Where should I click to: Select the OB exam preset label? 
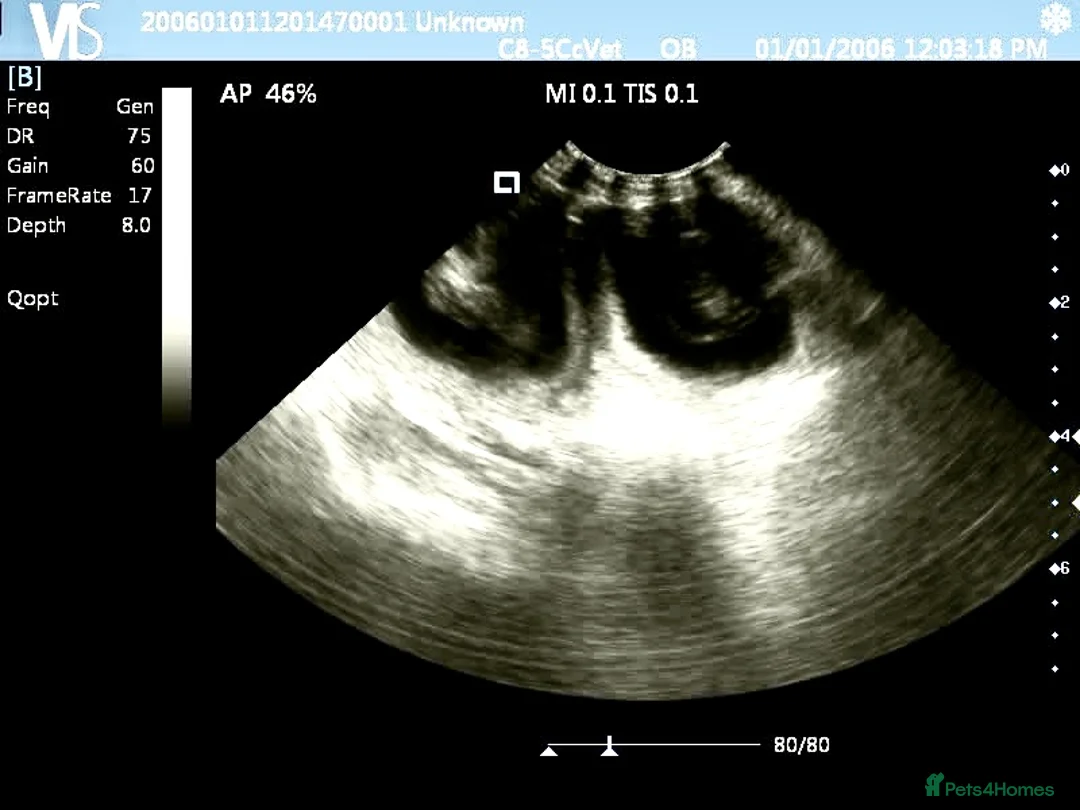point(680,49)
